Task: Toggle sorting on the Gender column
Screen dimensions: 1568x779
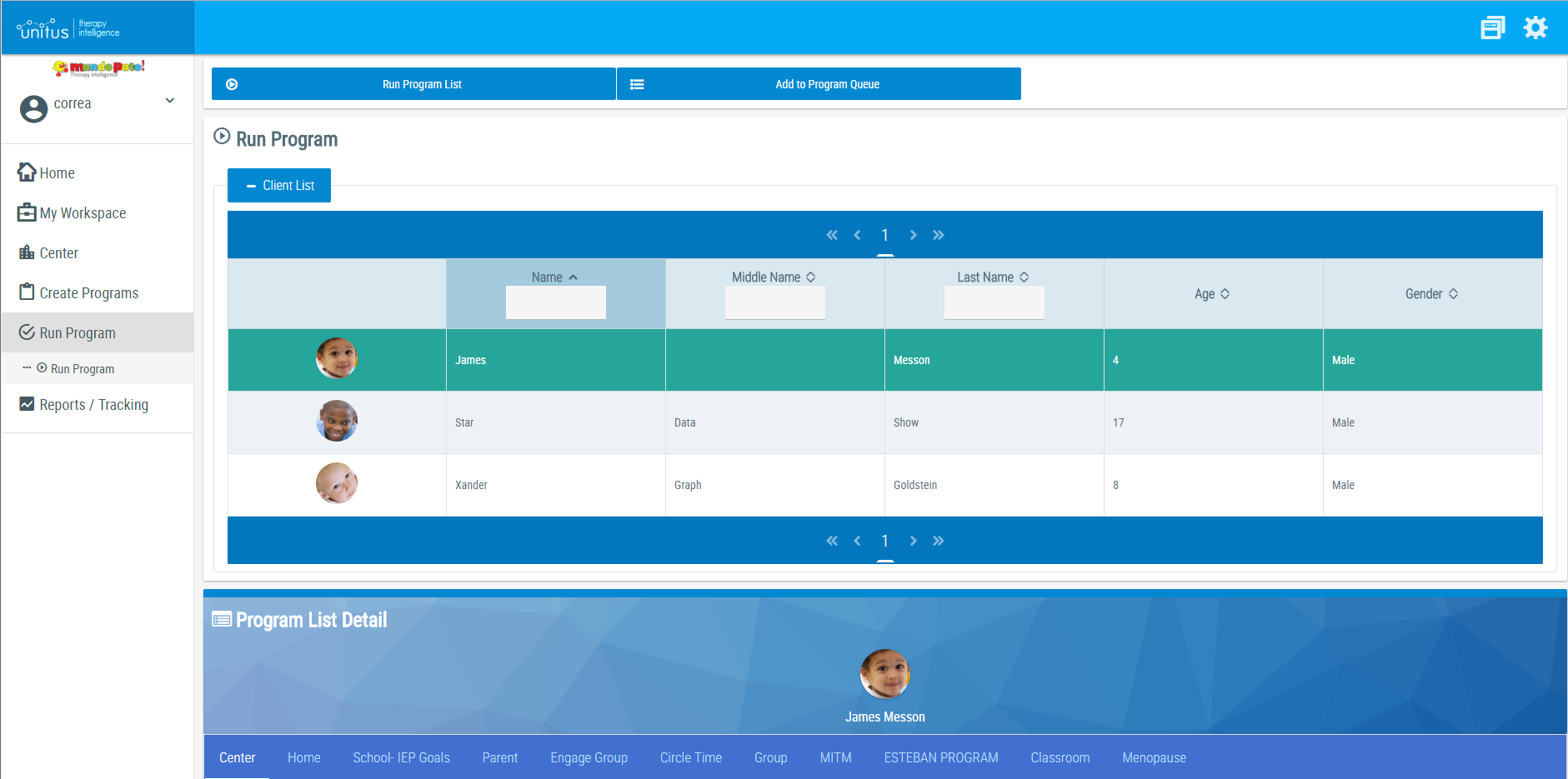Action: 1431,293
